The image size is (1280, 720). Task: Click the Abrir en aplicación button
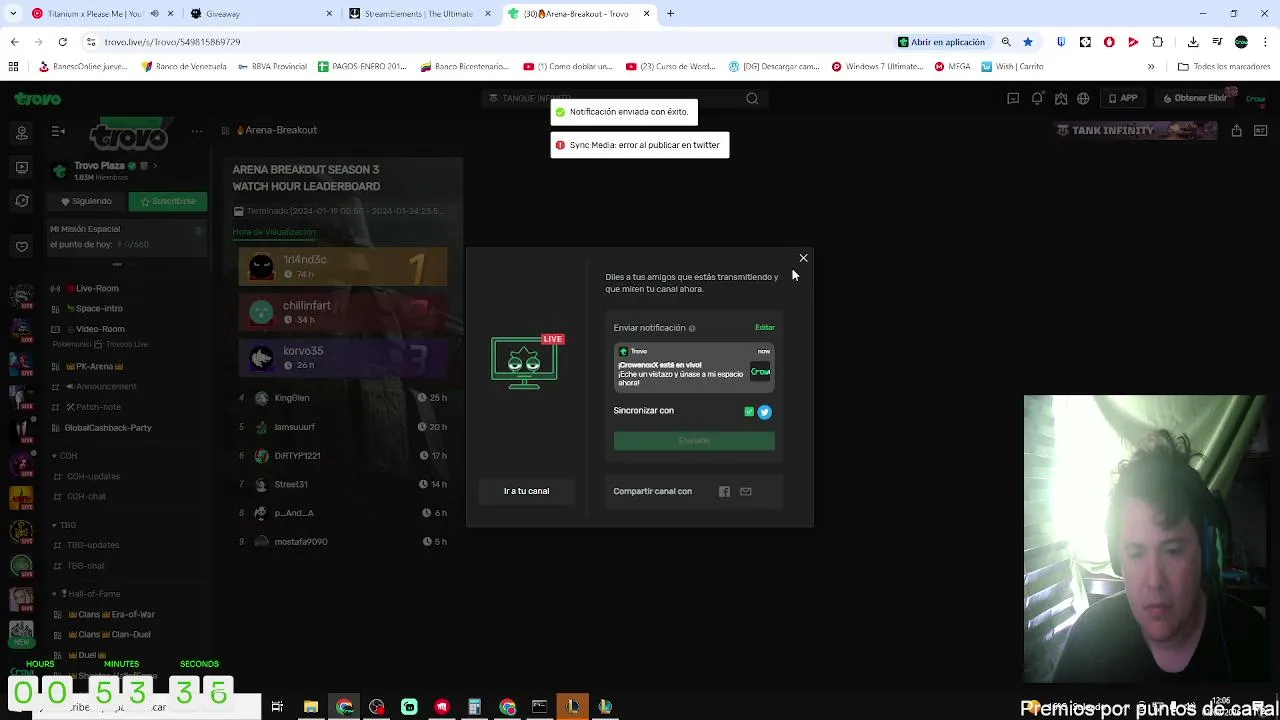[942, 42]
